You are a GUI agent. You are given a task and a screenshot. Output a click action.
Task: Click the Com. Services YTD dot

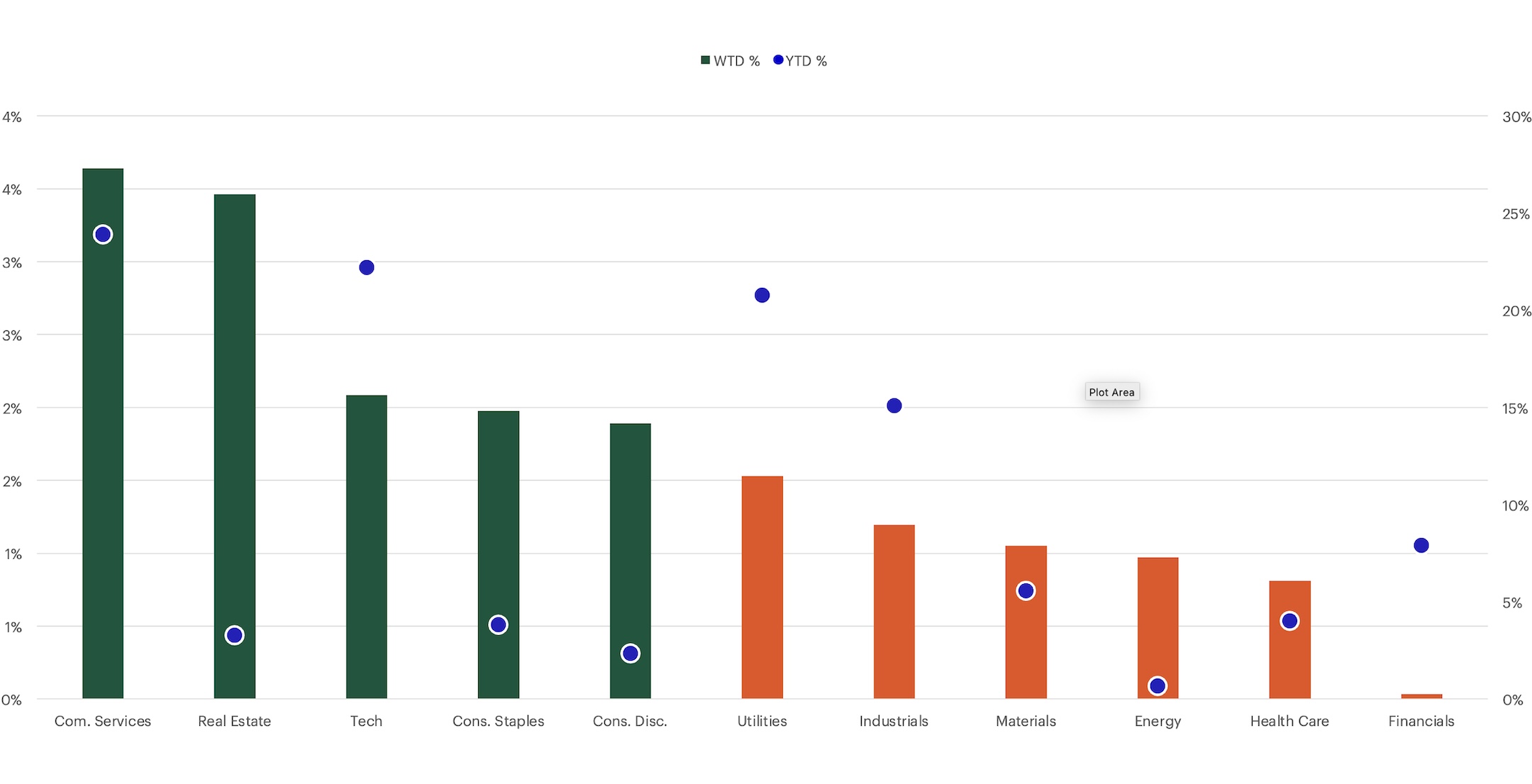click(x=103, y=235)
